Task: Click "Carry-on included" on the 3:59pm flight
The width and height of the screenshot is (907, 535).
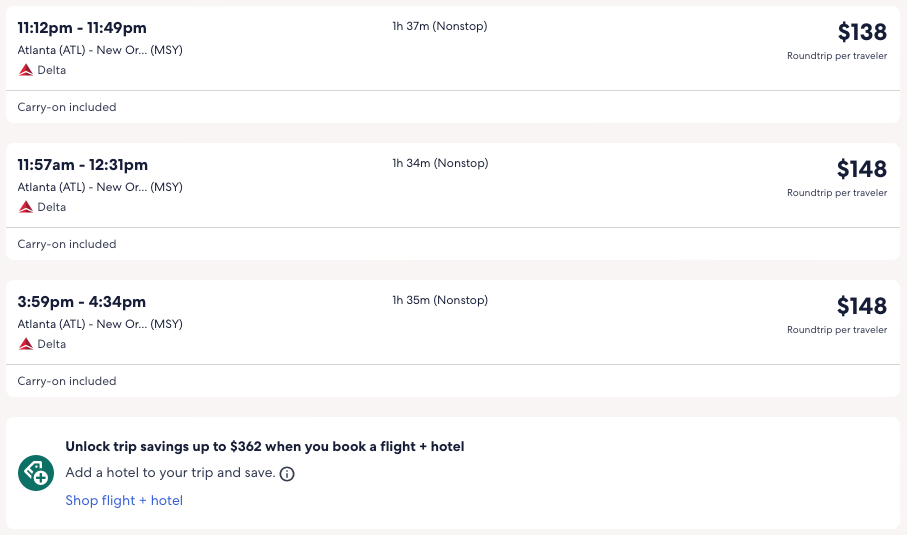Action: click(67, 381)
